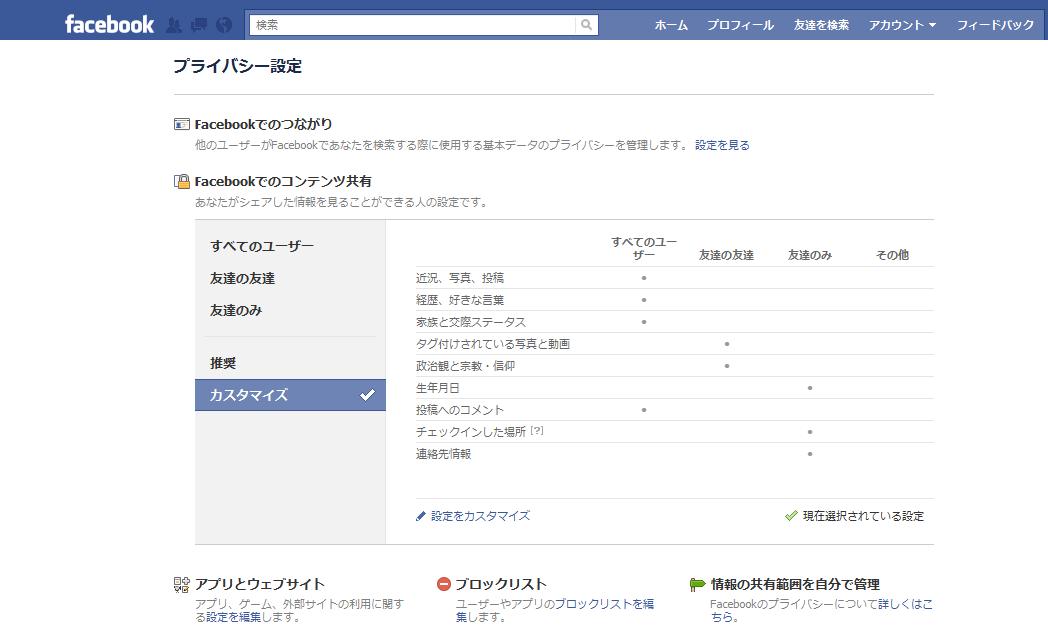1048x627 pixels.
Task: Click the 近況、写真、投稿 row label
Action: click(460, 278)
